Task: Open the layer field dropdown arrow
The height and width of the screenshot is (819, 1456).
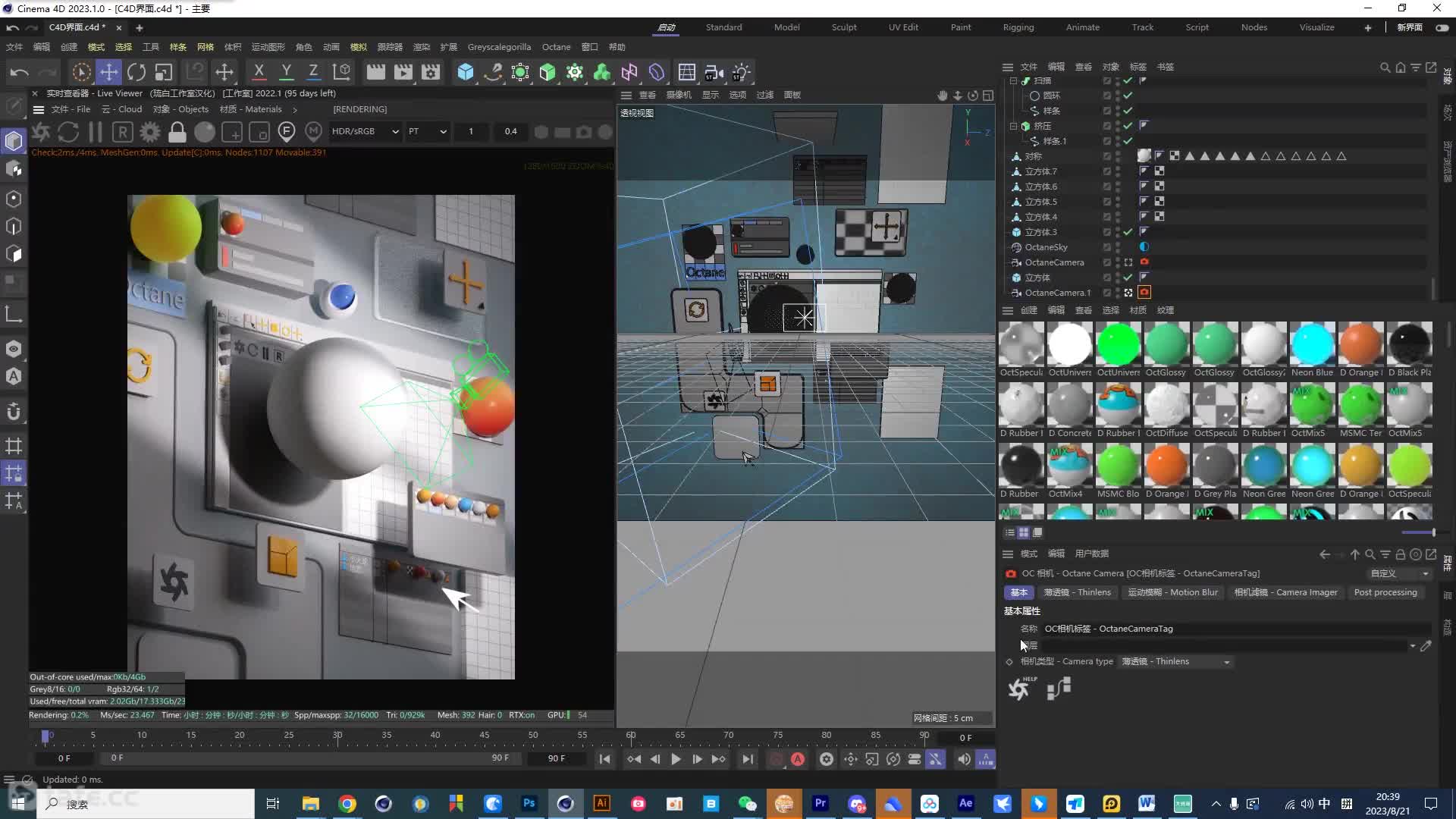Action: click(x=1412, y=646)
